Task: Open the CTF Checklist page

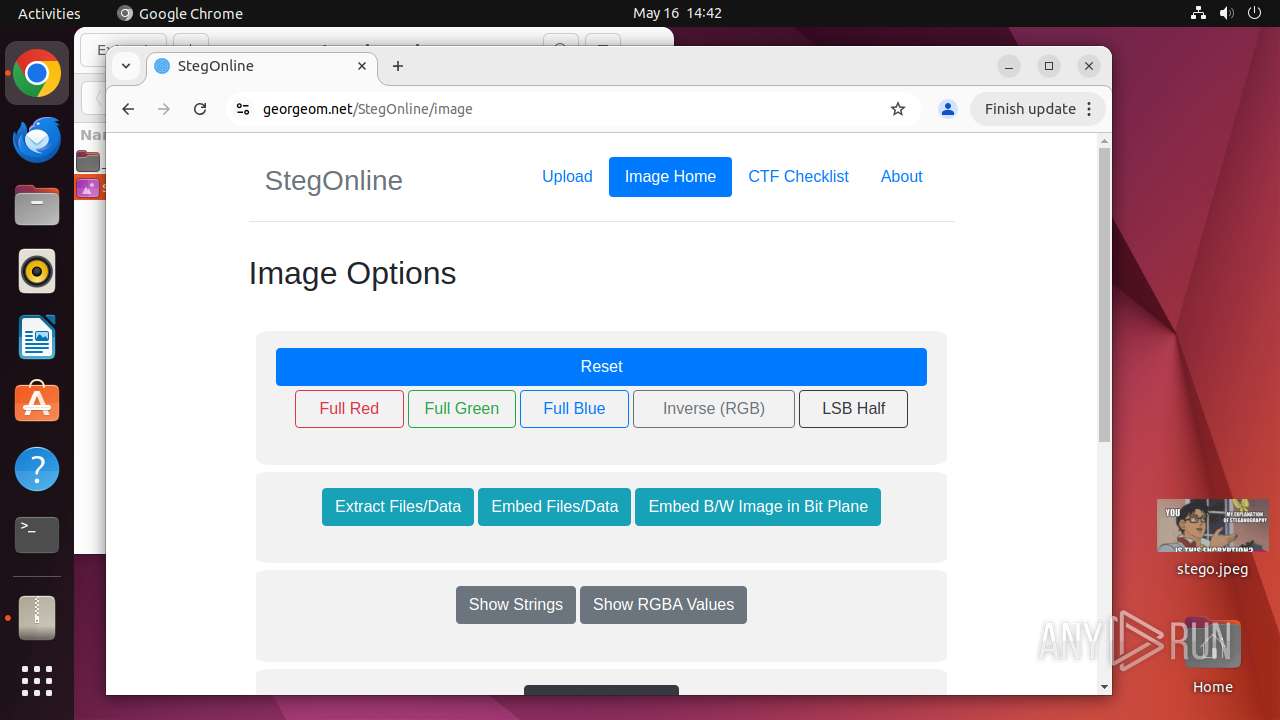Action: pyautogui.click(x=798, y=177)
